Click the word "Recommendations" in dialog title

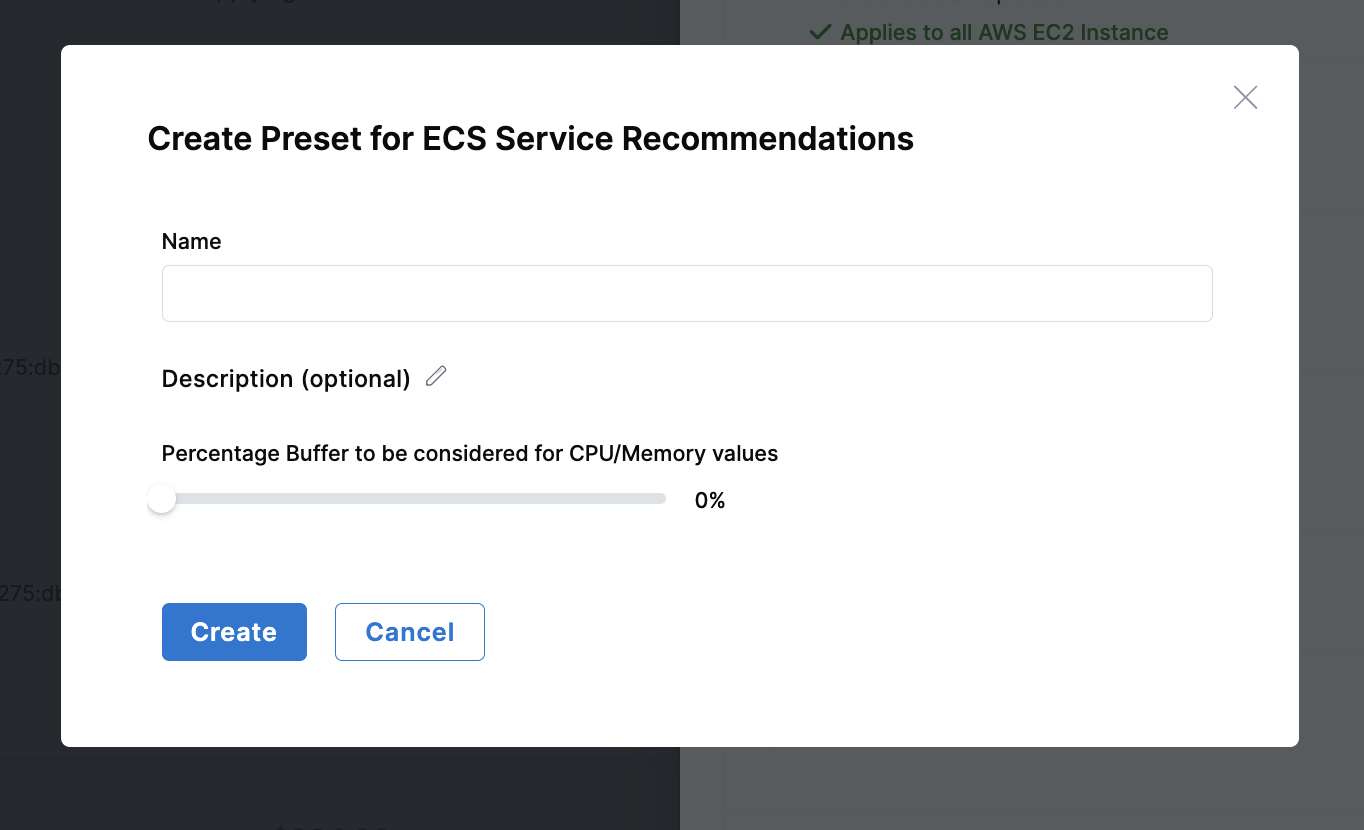(x=767, y=138)
